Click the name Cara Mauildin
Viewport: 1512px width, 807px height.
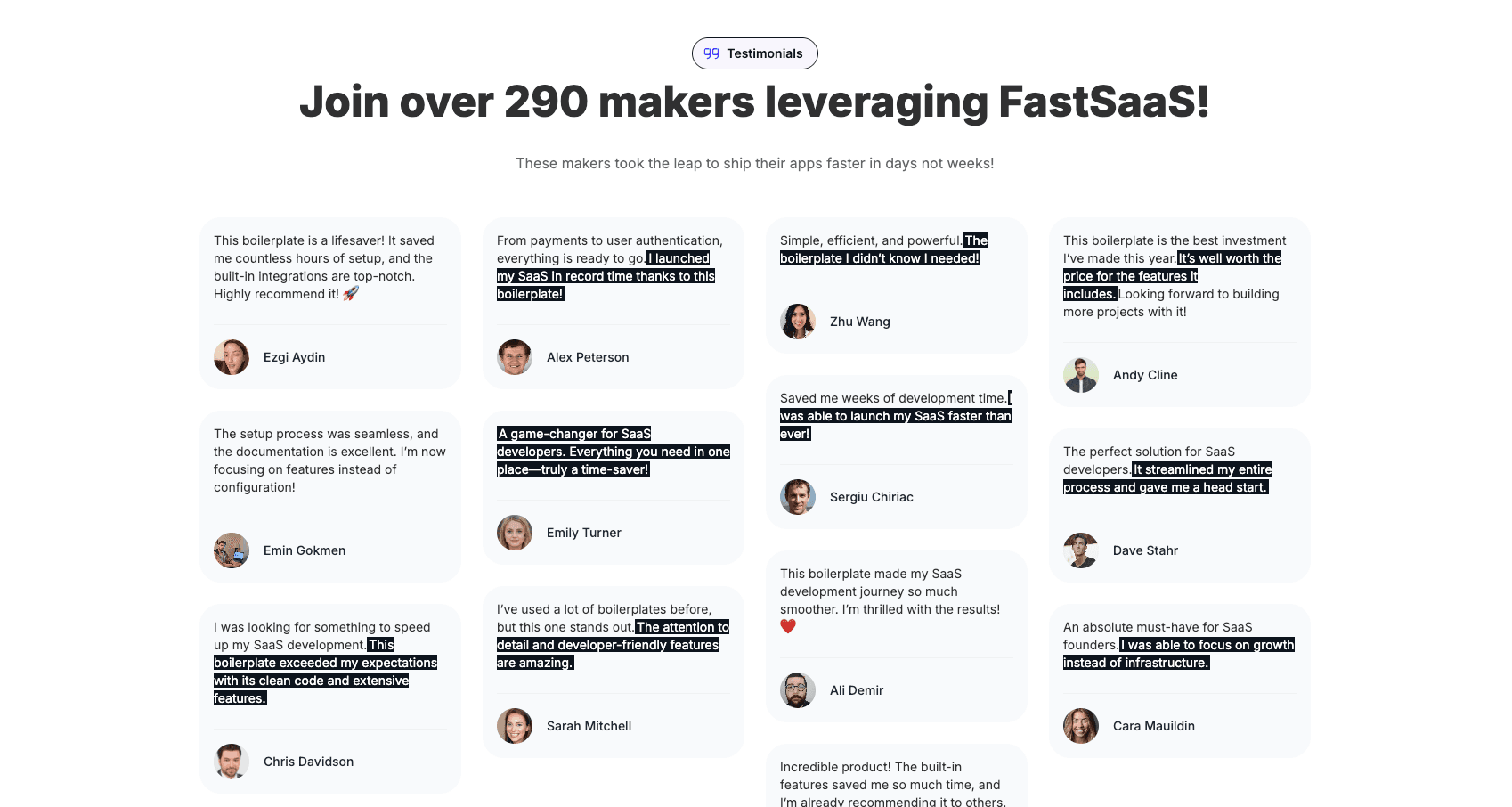point(1153,726)
